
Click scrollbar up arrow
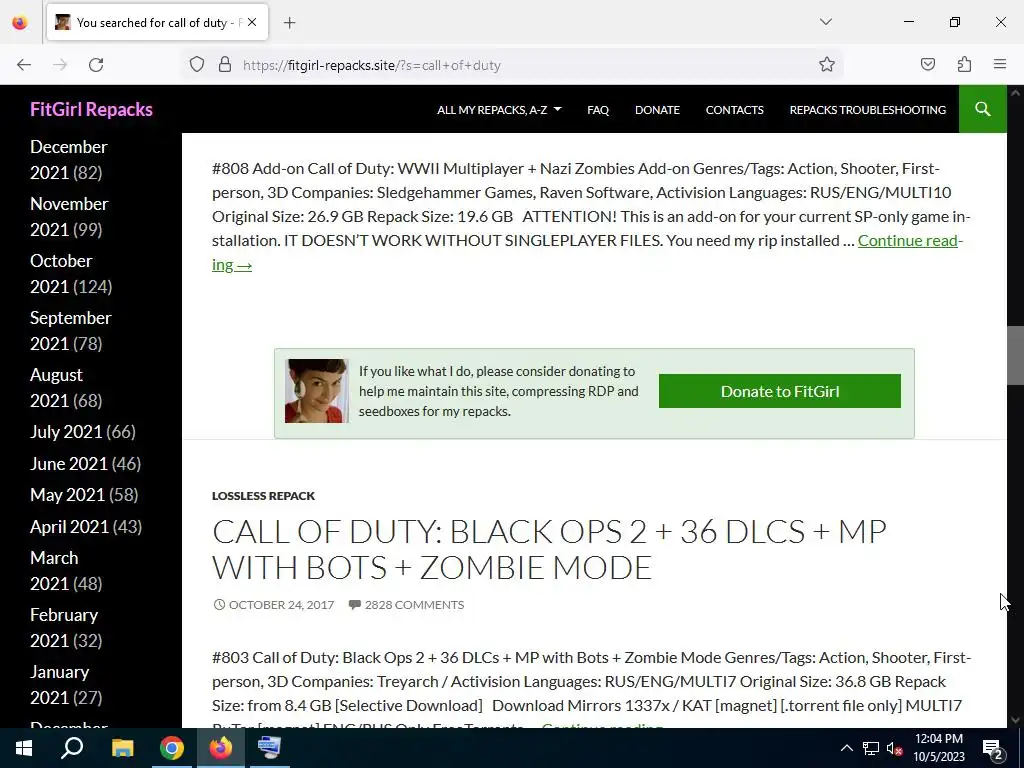1015,93
